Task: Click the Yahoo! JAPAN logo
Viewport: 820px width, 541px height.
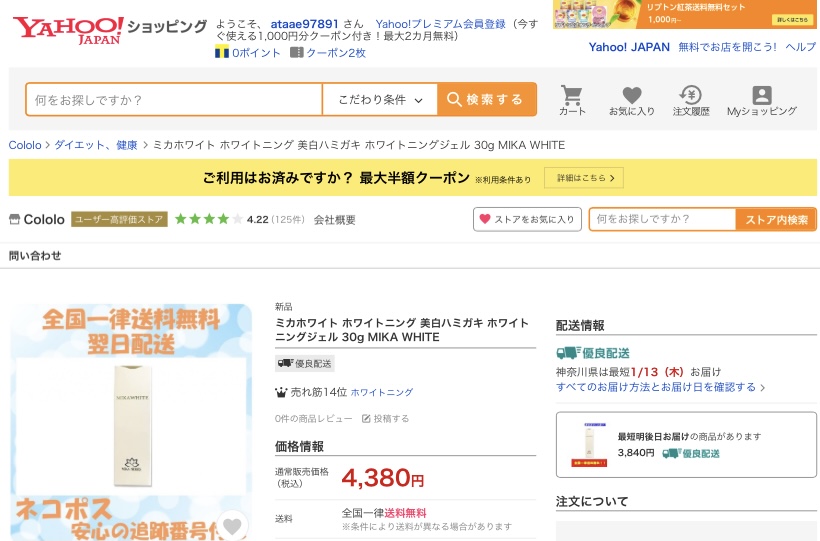Action: tap(68, 30)
